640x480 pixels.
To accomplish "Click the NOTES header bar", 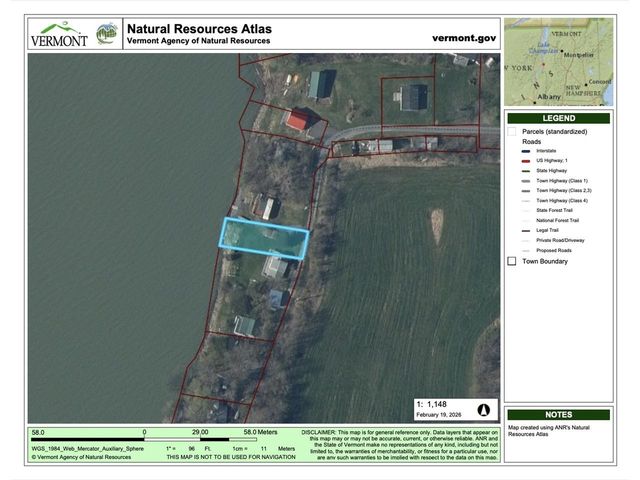I will pyautogui.click(x=558, y=414).
